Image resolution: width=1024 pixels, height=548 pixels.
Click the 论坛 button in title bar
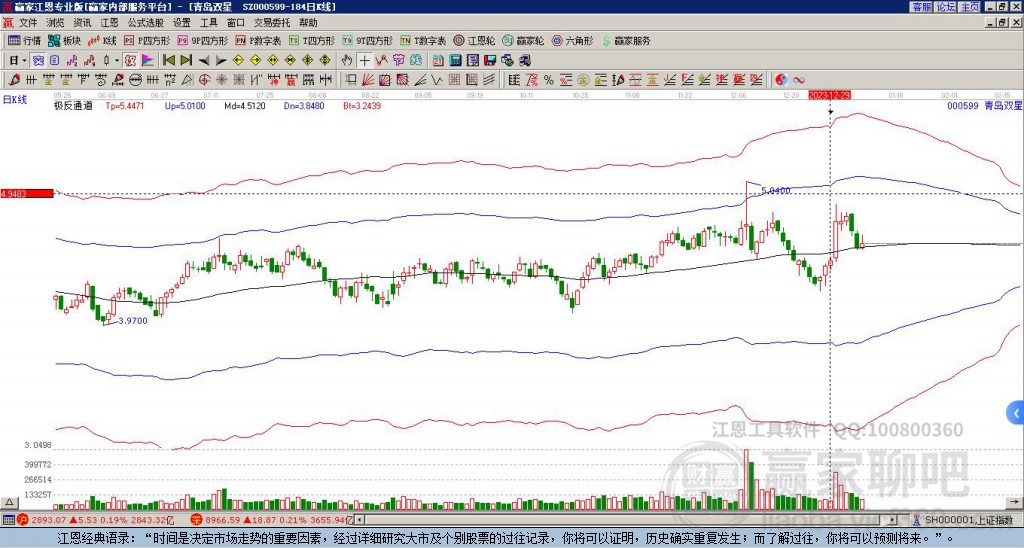[x=945, y=7]
